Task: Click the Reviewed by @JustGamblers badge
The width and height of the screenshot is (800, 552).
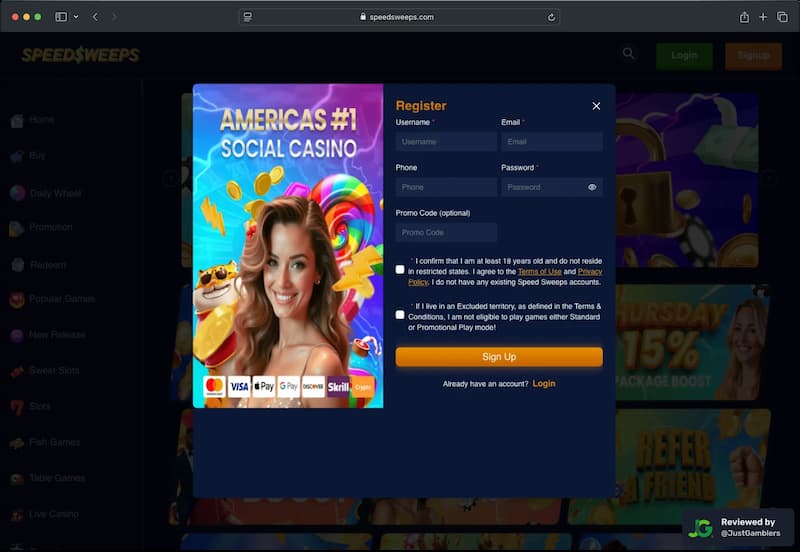Action: click(738, 528)
